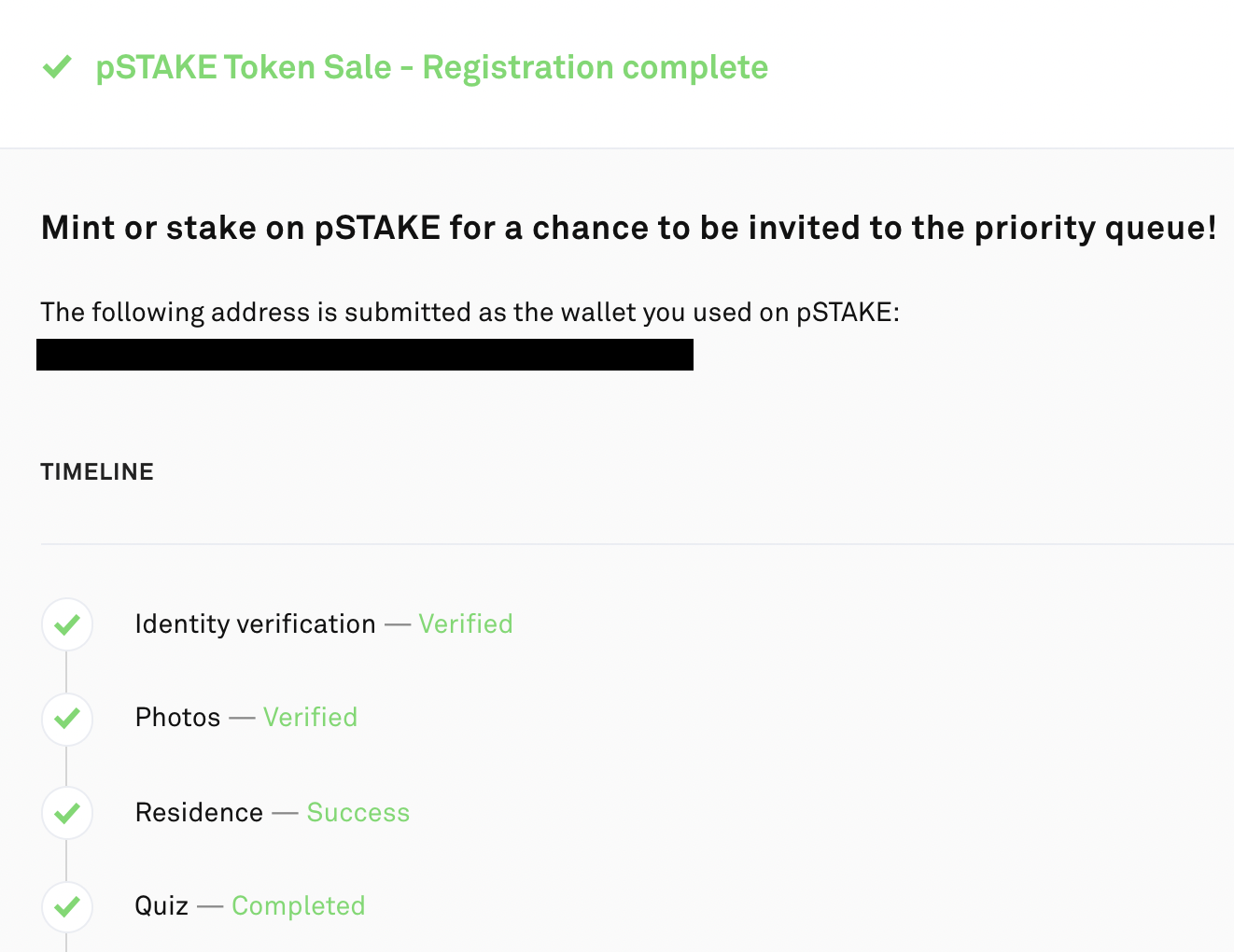Image resolution: width=1234 pixels, height=952 pixels.
Task: Select the Identity verification checkmark circle
Action: tap(67, 624)
